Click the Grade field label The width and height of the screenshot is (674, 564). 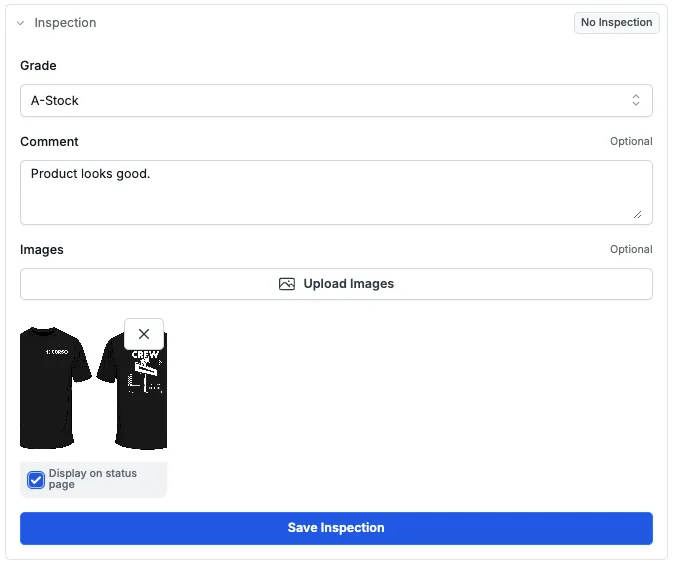38,65
